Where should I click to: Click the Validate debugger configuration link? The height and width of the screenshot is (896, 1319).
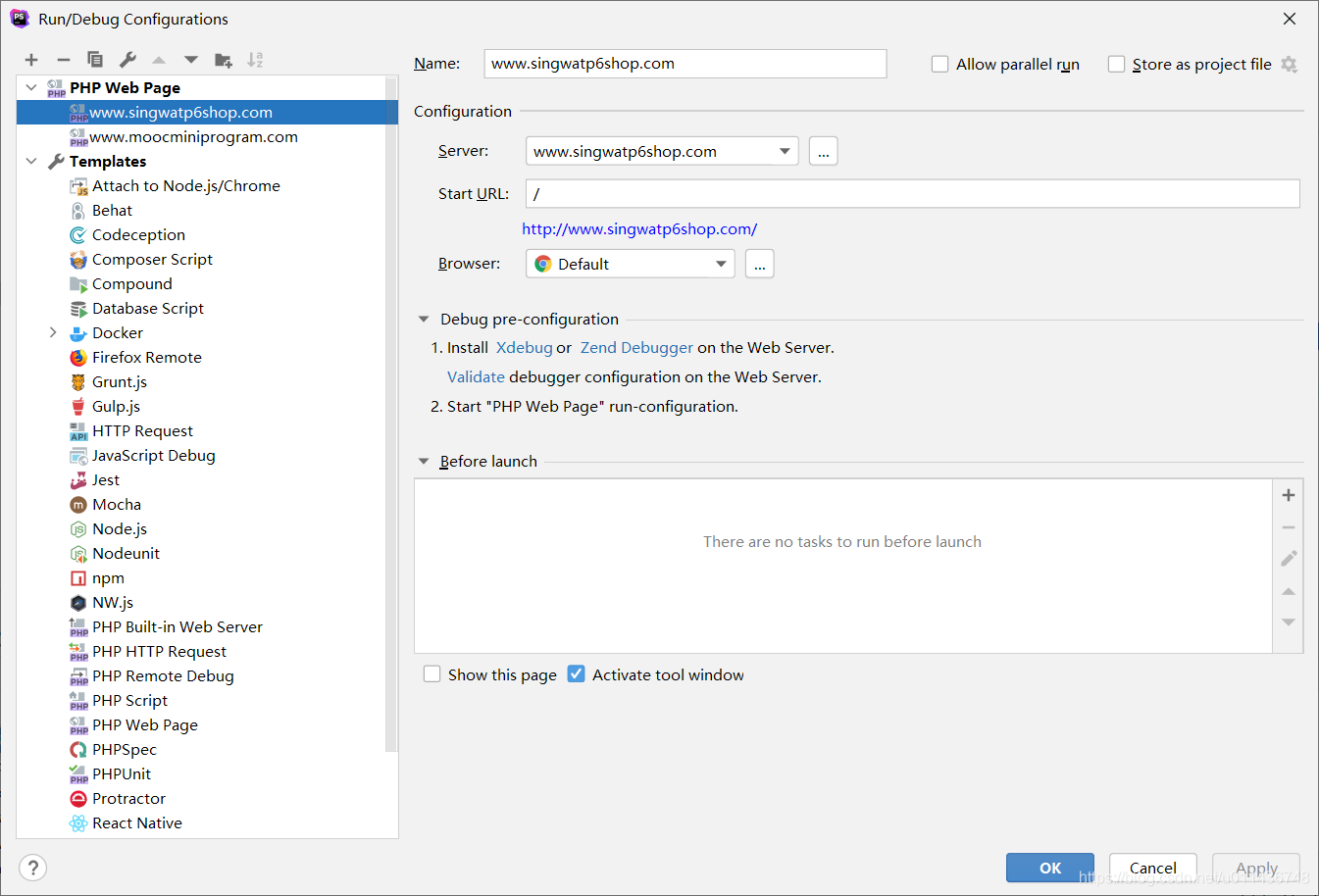coord(476,376)
